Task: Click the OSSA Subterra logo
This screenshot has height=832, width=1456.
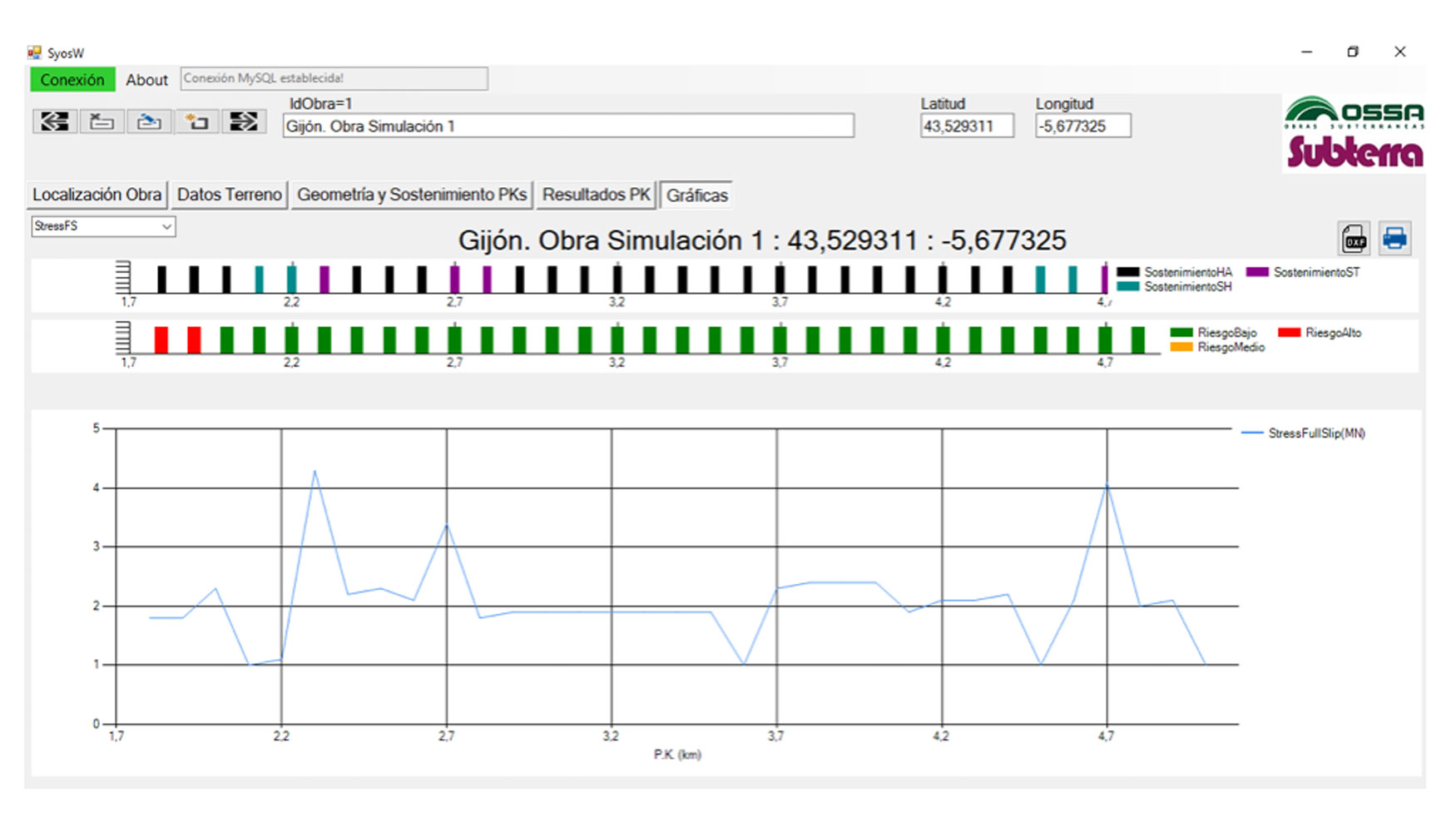Action: [1354, 132]
